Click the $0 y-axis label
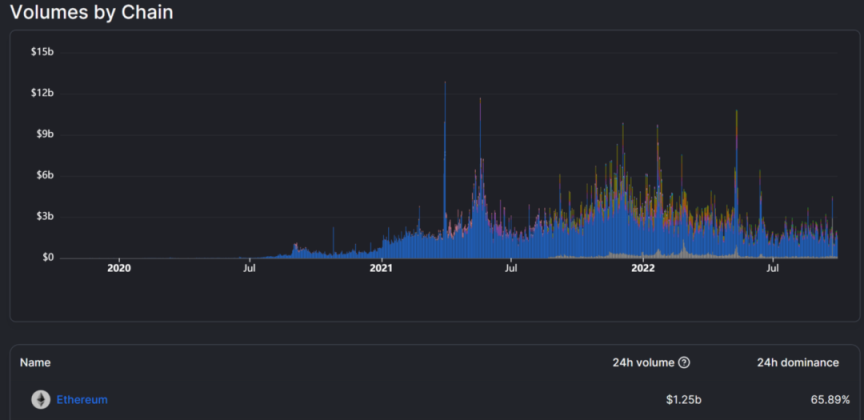864x420 pixels. click(x=46, y=257)
